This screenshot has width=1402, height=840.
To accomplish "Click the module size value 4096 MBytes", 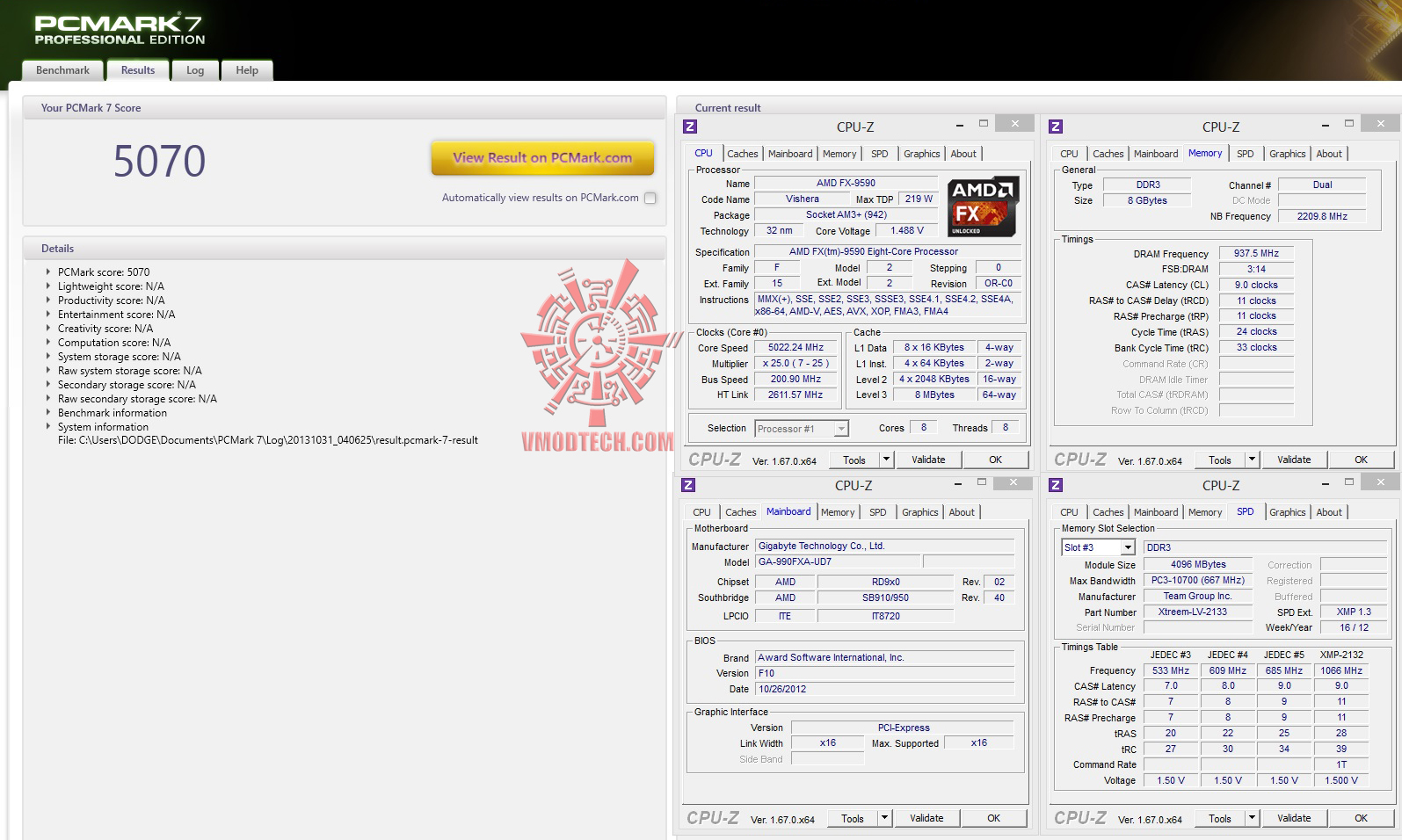I will [x=1198, y=565].
